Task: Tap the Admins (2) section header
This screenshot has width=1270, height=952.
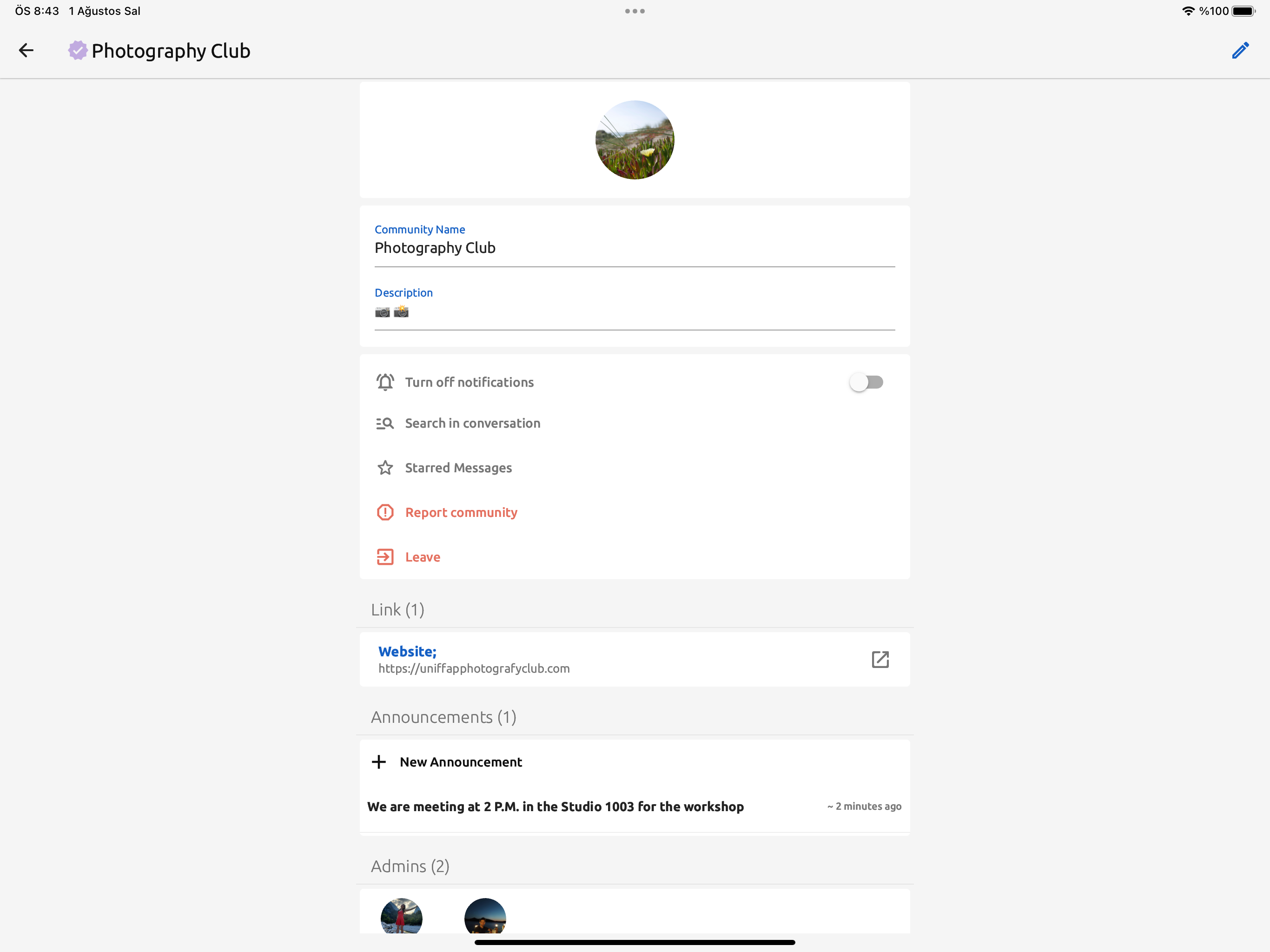Action: click(x=410, y=866)
